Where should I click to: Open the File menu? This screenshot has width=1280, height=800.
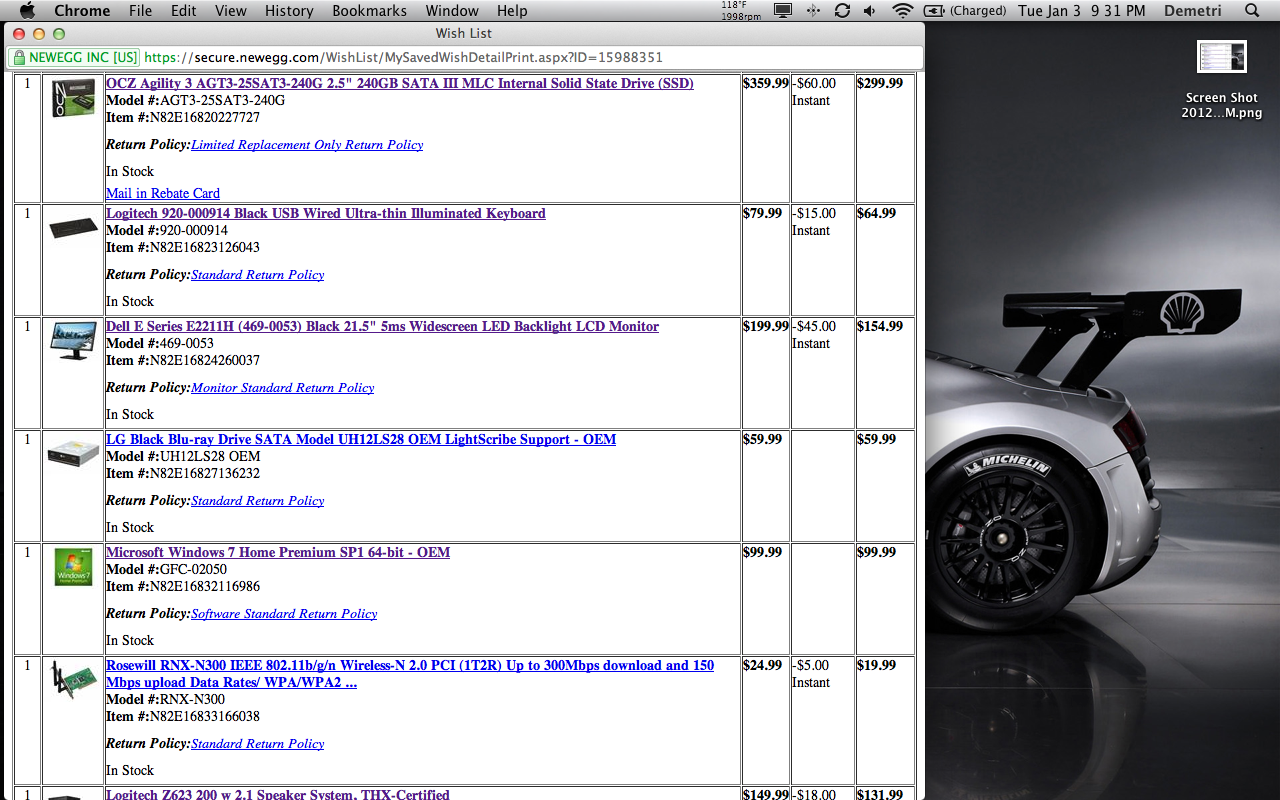tap(140, 10)
